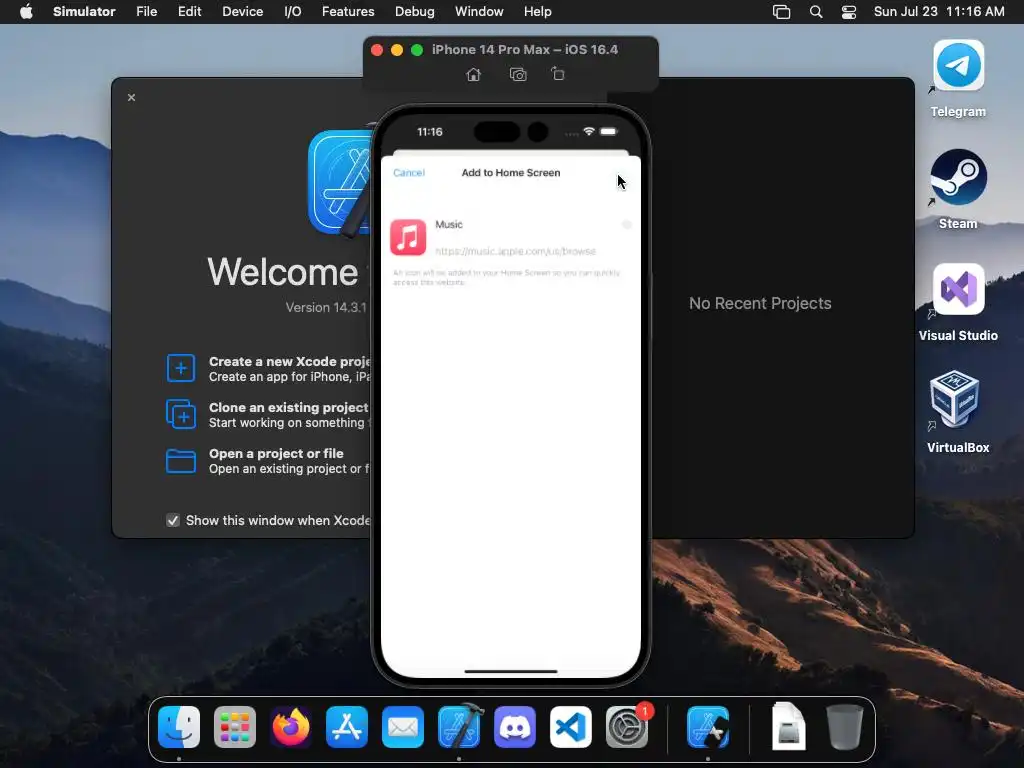1024x768 pixels.
Task: Open the Debug menu
Action: pos(415,12)
